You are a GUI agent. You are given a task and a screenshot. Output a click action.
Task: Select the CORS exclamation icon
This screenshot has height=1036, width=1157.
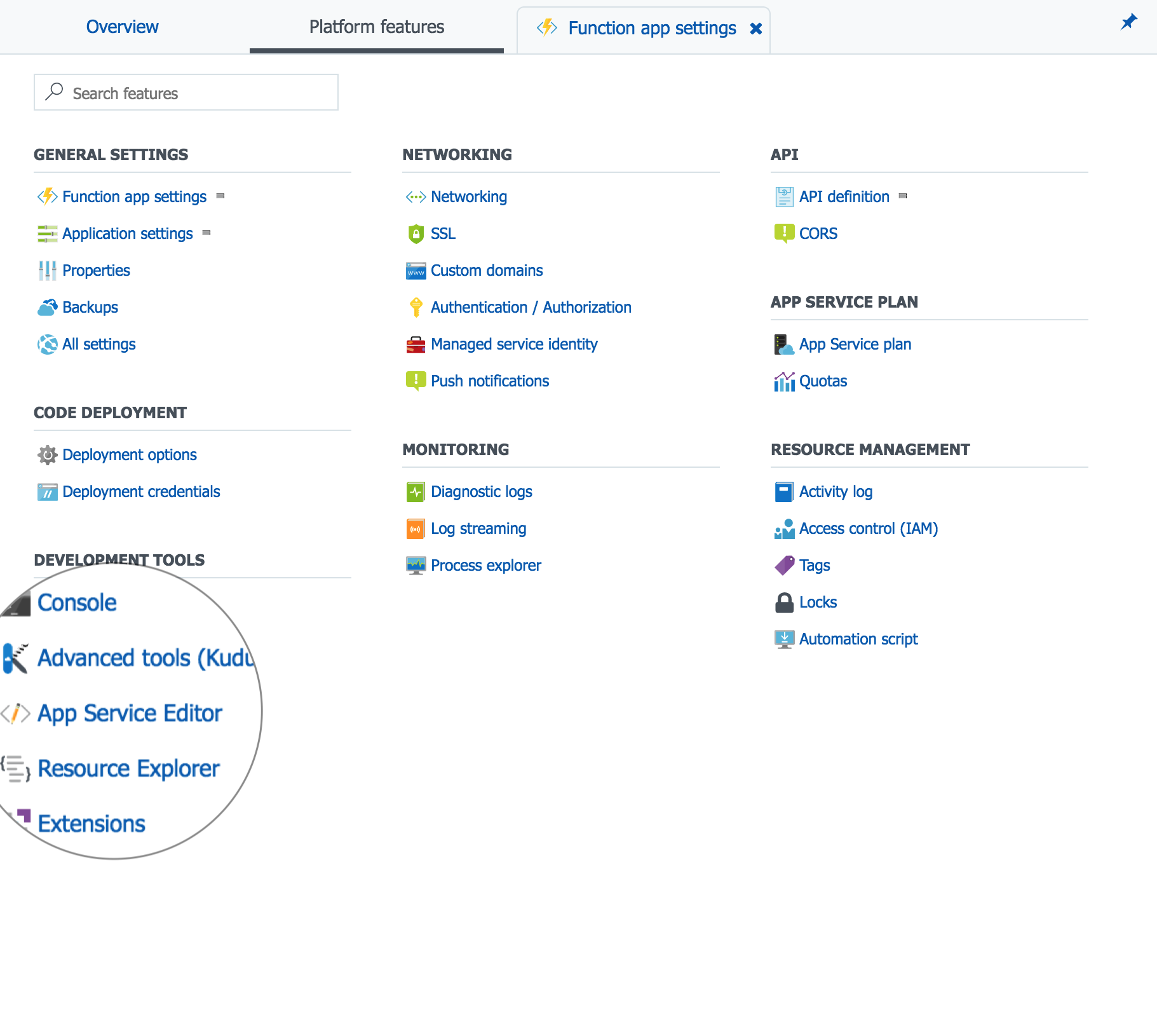[x=784, y=233]
